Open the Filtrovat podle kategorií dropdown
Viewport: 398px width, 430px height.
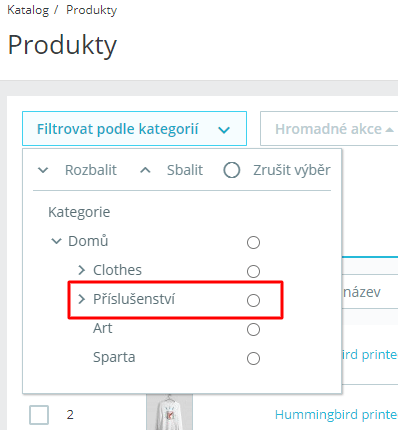tap(134, 129)
